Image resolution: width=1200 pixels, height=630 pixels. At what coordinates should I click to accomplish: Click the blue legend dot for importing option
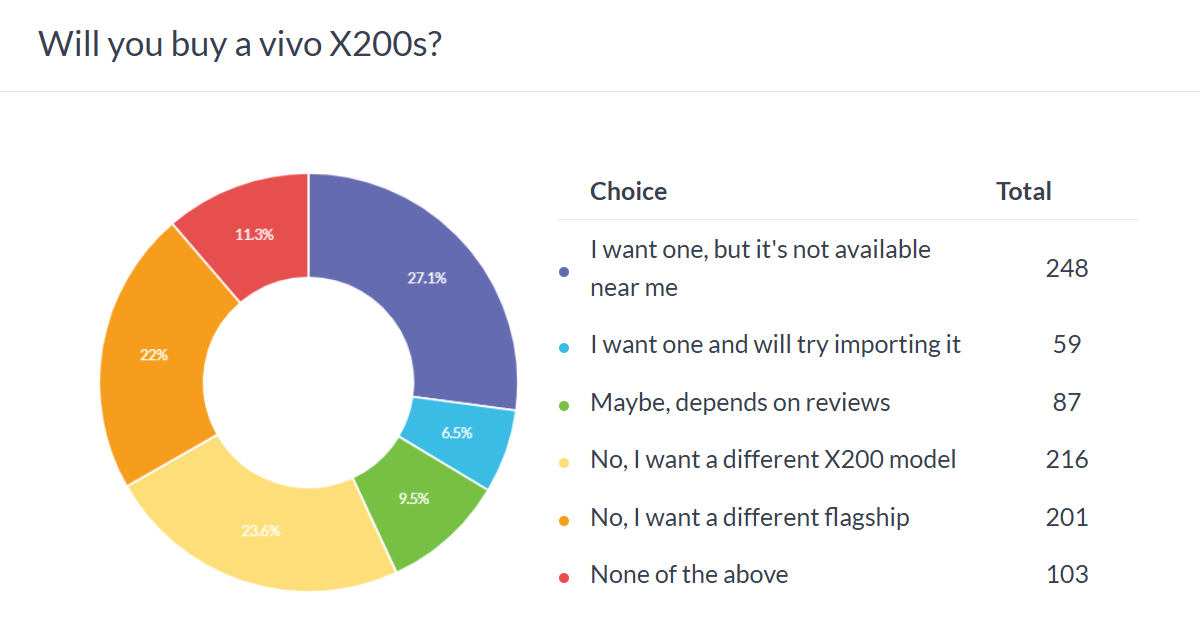pos(565,347)
